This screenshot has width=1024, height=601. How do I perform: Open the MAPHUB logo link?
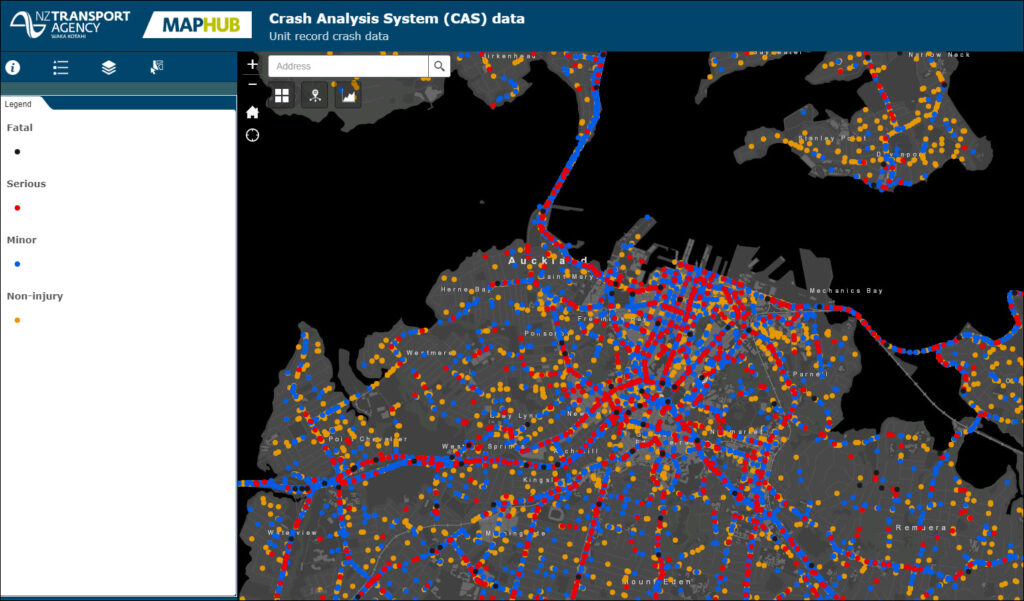pyautogui.click(x=197, y=25)
